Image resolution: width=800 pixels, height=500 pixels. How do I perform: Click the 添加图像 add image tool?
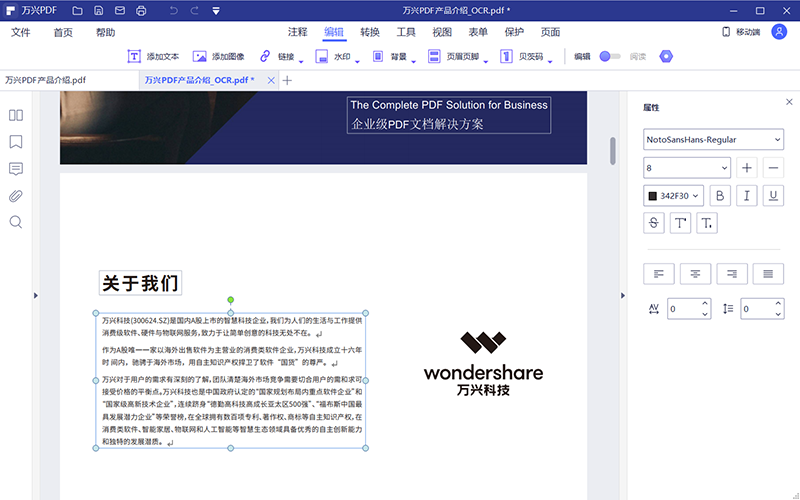(x=218, y=56)
